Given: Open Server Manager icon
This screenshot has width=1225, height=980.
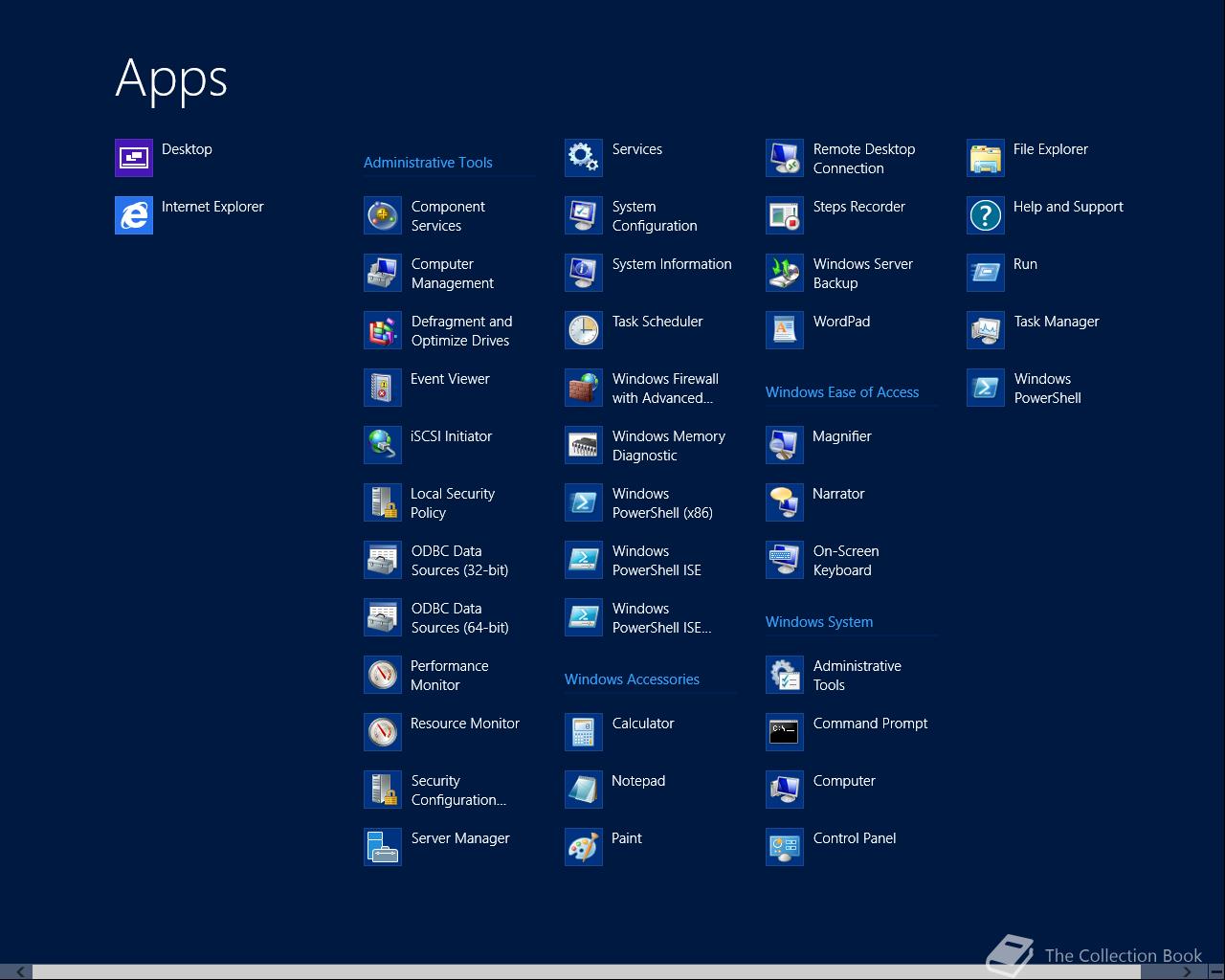Looking at the screenshot, I should click(x=383, y=847).
